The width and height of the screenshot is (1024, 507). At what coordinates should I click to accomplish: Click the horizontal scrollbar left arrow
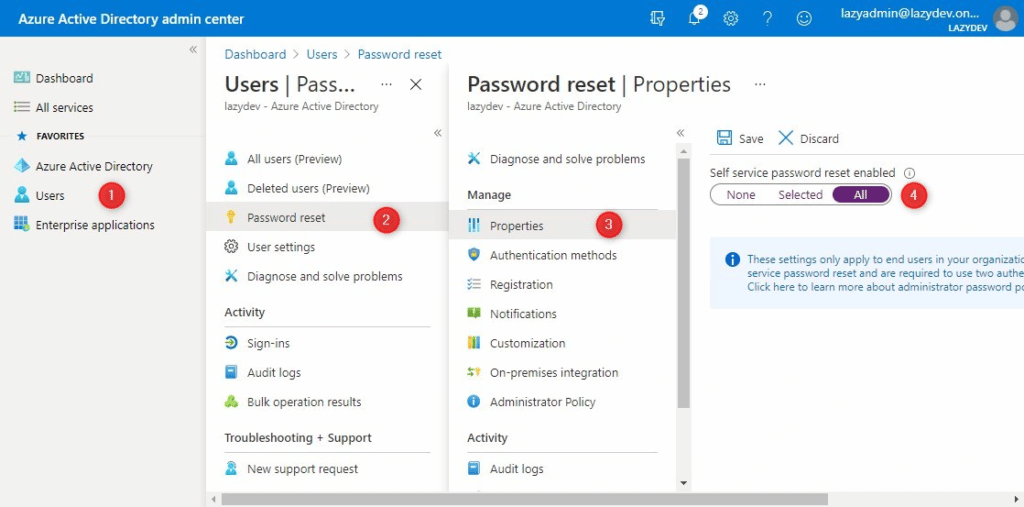(212, 499)
